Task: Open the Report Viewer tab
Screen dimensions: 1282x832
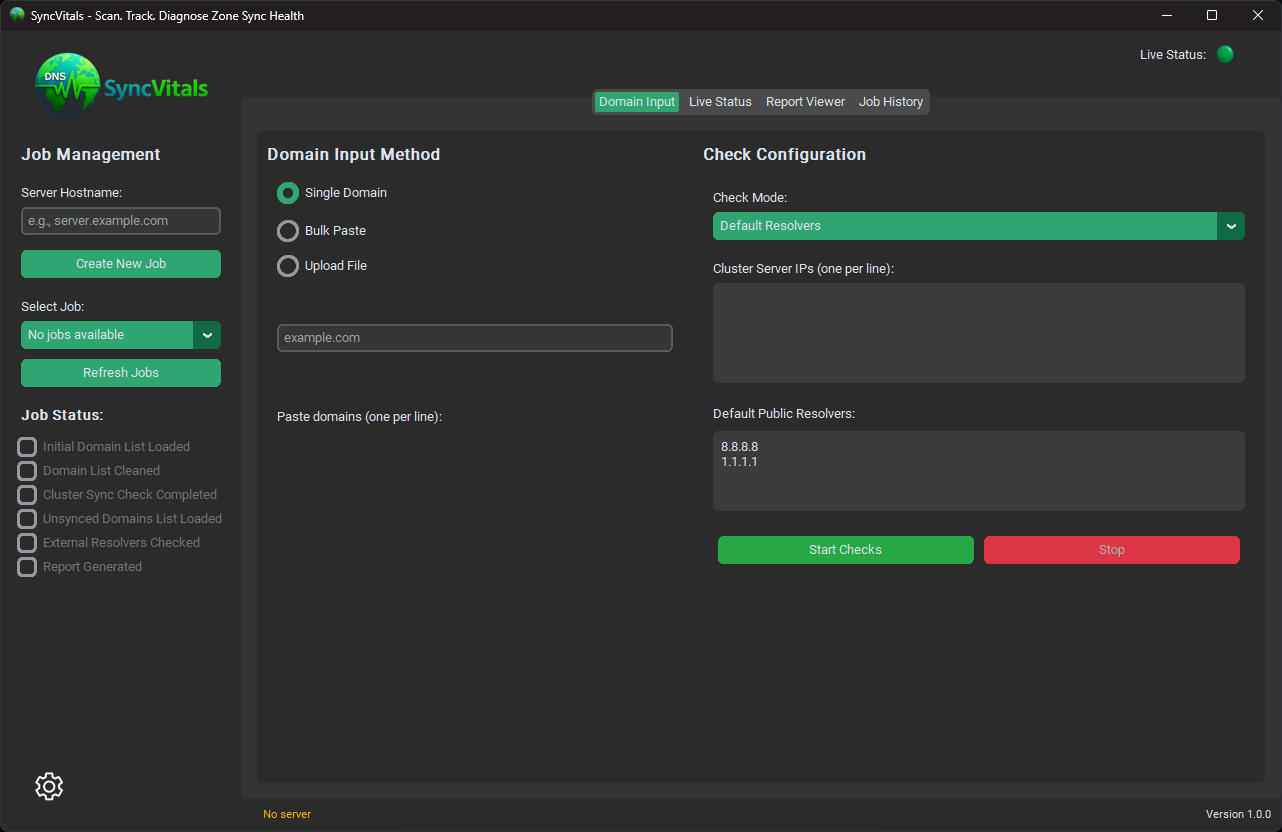Action: pyautogui.click(x=805, y=102)
